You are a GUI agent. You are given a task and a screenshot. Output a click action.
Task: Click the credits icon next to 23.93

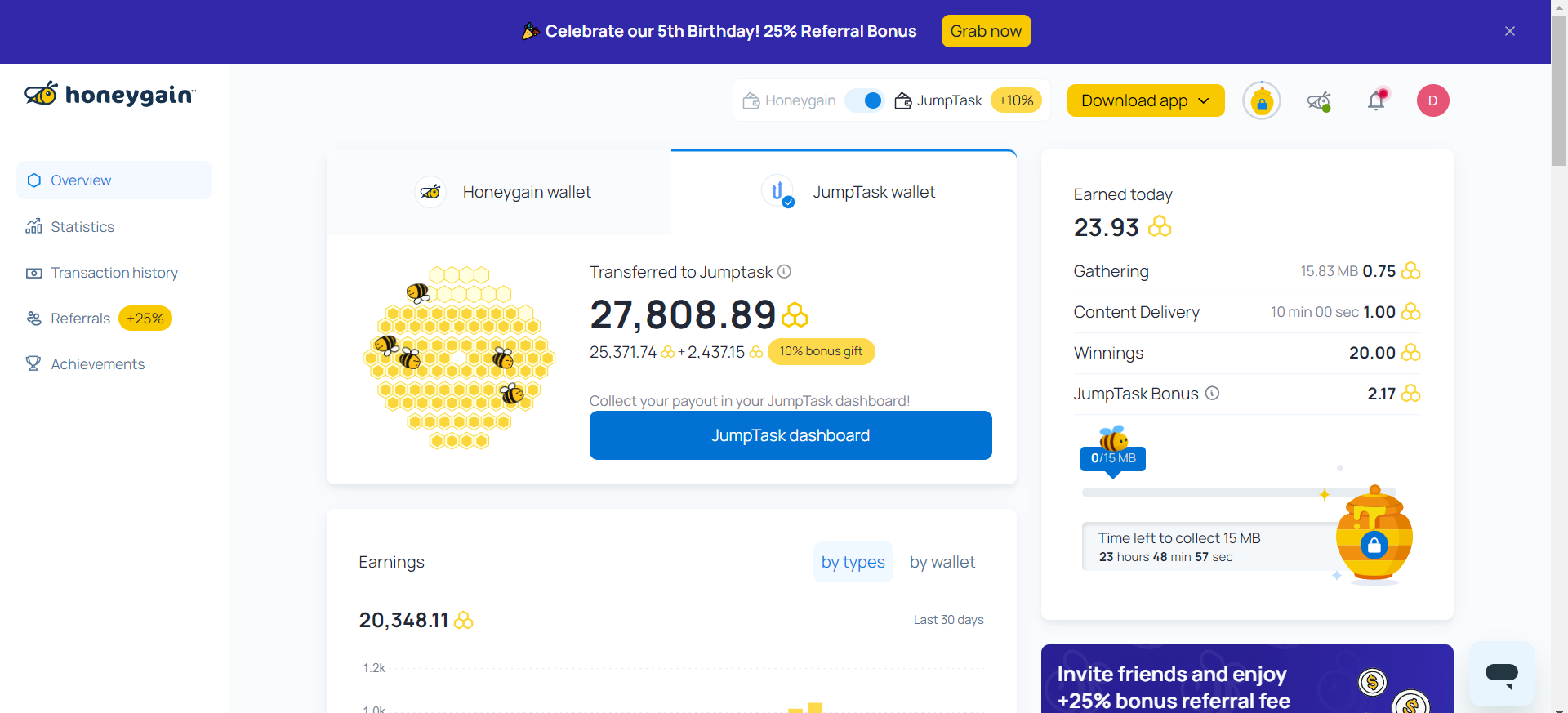(1160, 226)
